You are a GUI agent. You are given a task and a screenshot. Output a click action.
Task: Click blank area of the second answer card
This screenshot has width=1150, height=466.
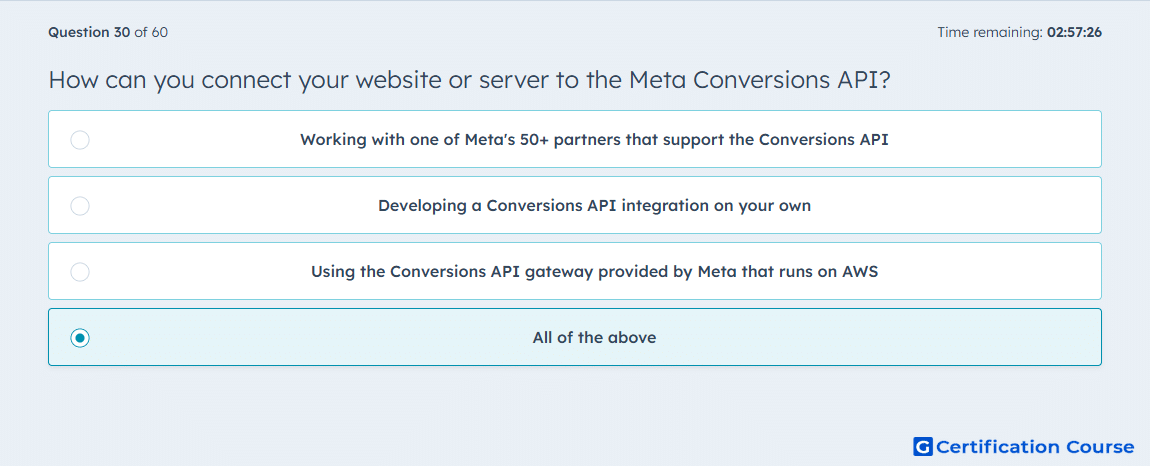pos(953,205)
